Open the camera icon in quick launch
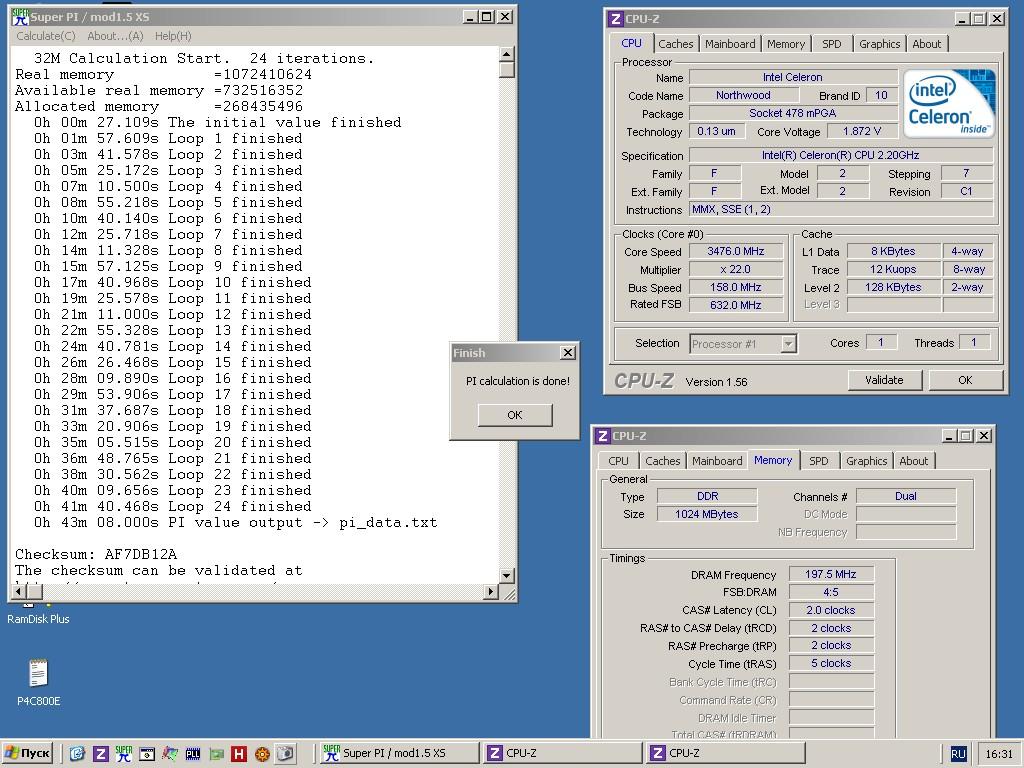Viewport: 1024px width, 768px height. (x=285, y=754)
